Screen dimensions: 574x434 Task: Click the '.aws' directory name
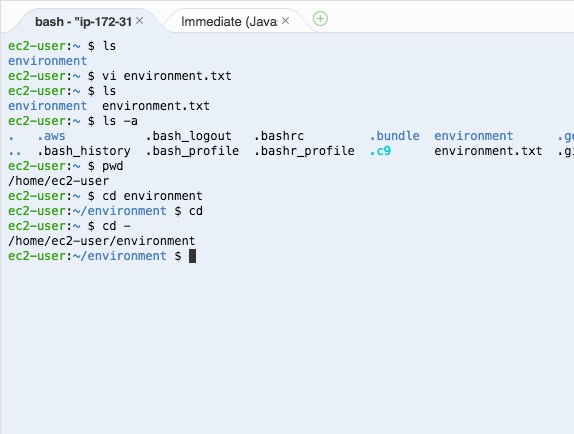click(51, 136)
